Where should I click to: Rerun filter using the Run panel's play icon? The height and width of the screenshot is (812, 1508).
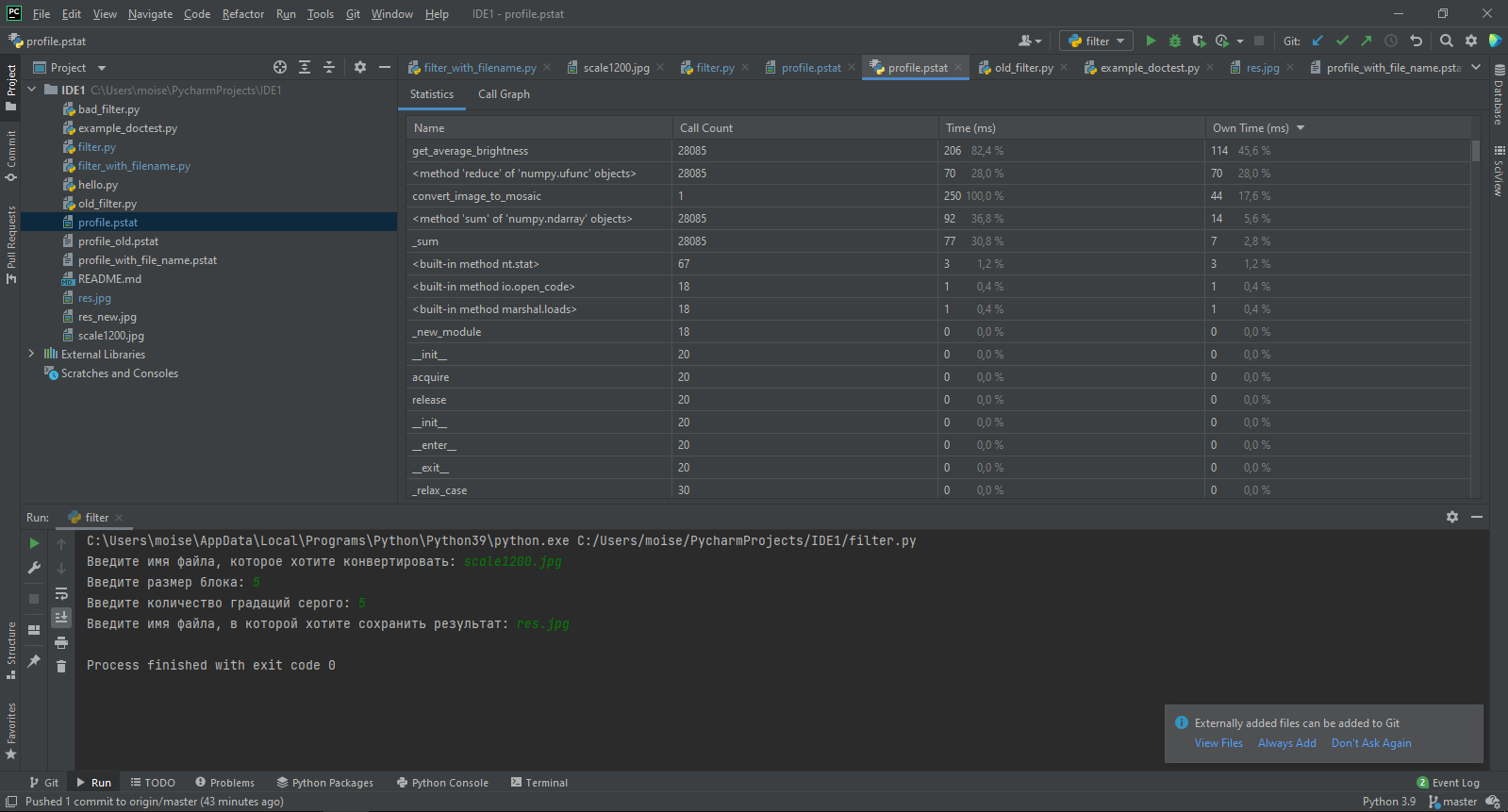pos(34,543)
